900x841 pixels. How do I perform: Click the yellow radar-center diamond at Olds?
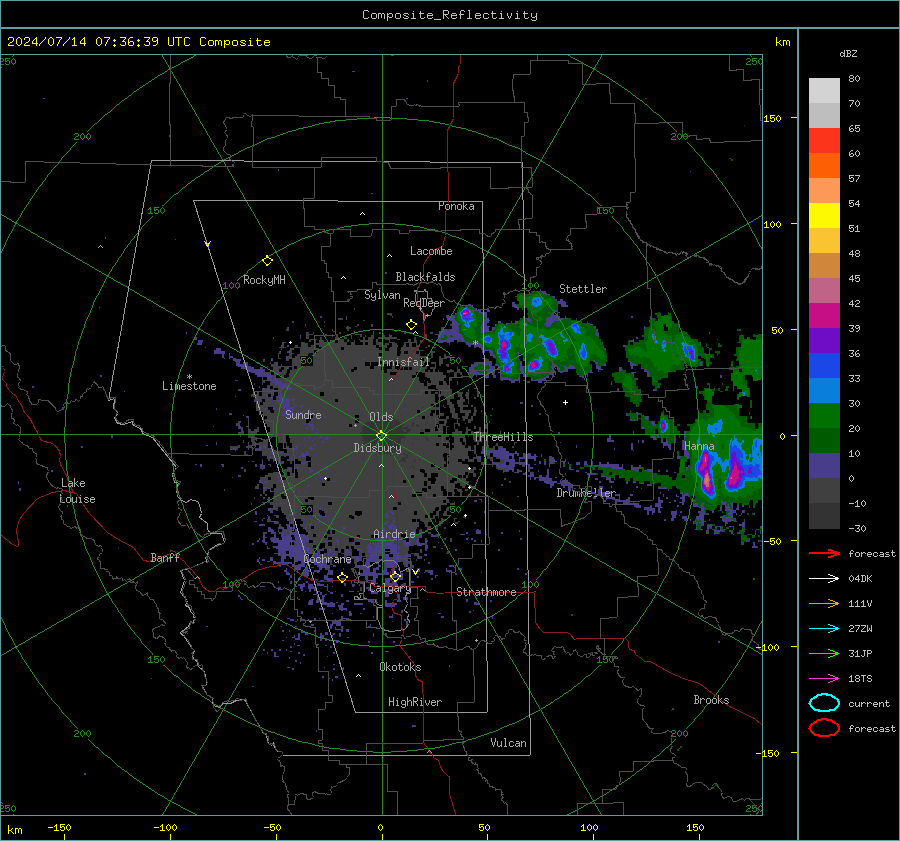381,436
